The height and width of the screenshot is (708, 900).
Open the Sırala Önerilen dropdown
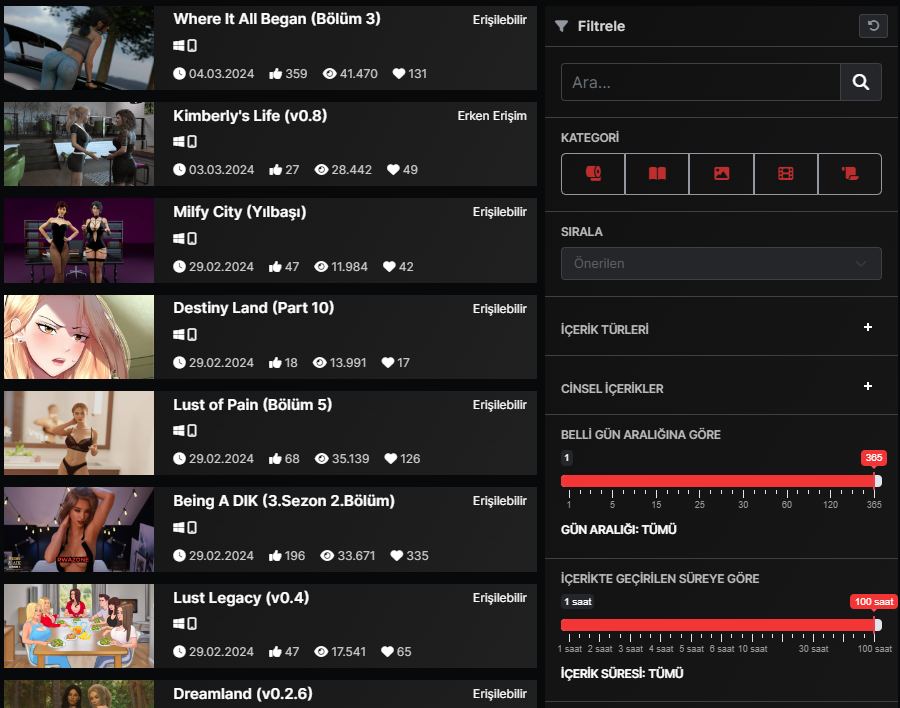click(721, 264)
